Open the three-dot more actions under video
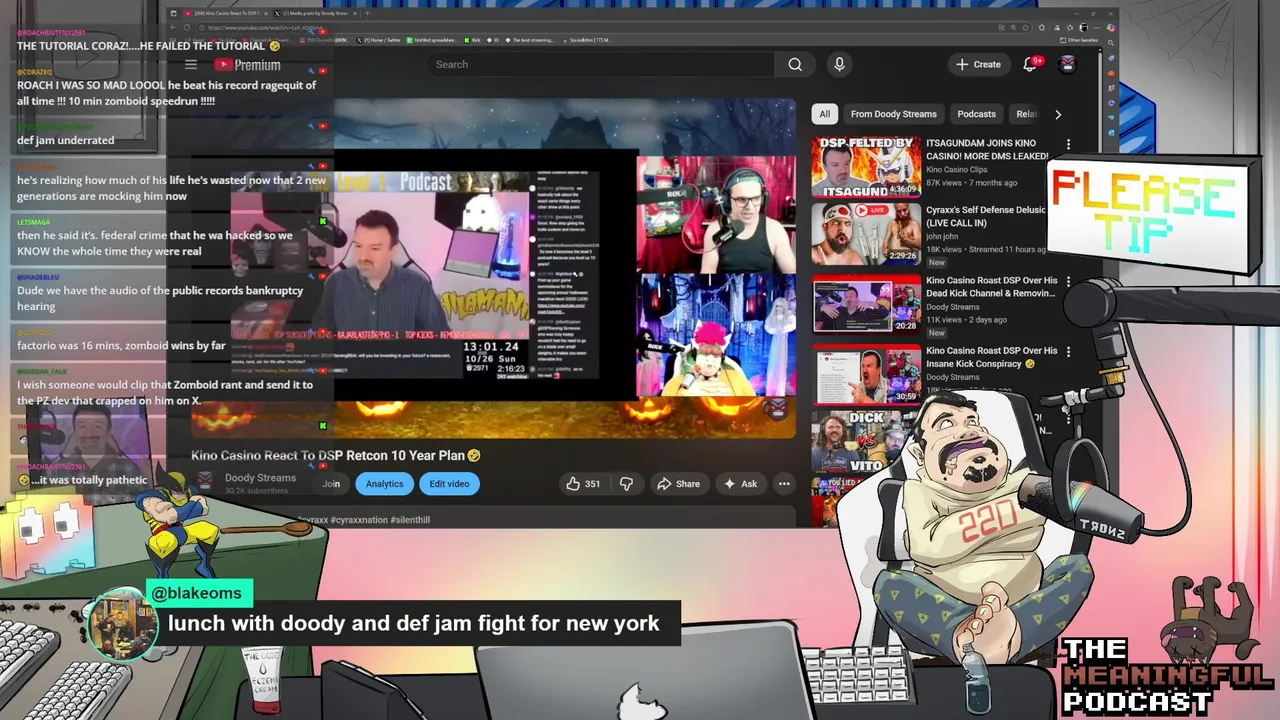This screenshot has height=720, width=1280. pos(784,484)
